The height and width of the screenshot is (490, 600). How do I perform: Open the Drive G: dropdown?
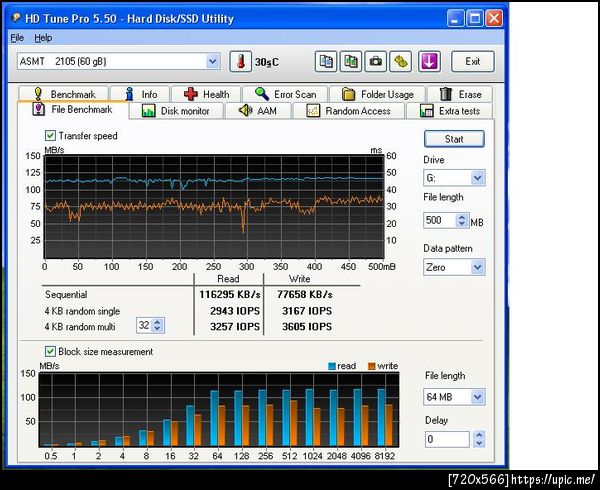tap(478, 178)
